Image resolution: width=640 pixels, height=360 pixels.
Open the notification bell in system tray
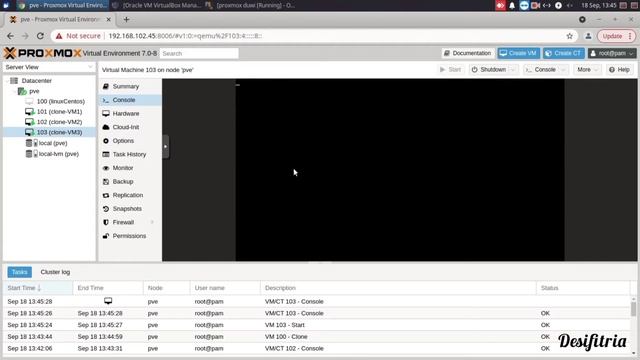512,5
